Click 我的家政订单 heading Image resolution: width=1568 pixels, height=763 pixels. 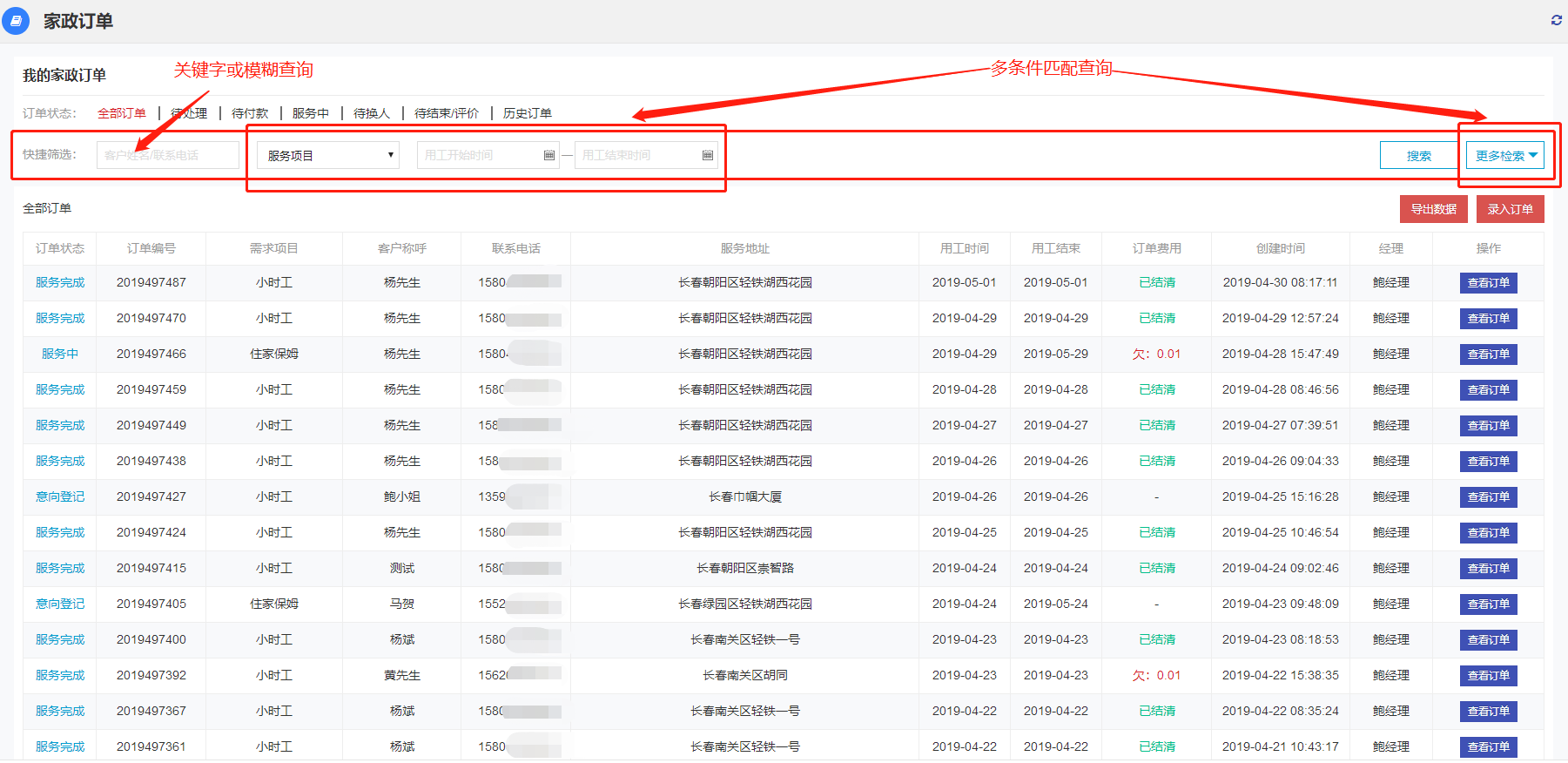[64, 75]
